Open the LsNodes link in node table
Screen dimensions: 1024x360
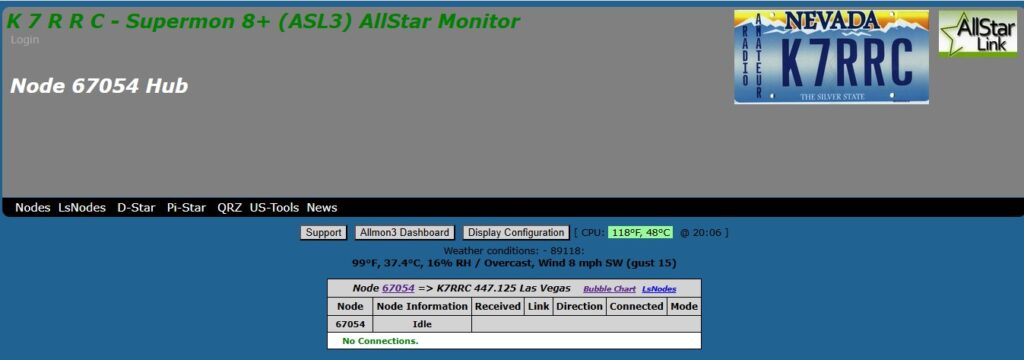pos(659,289)
